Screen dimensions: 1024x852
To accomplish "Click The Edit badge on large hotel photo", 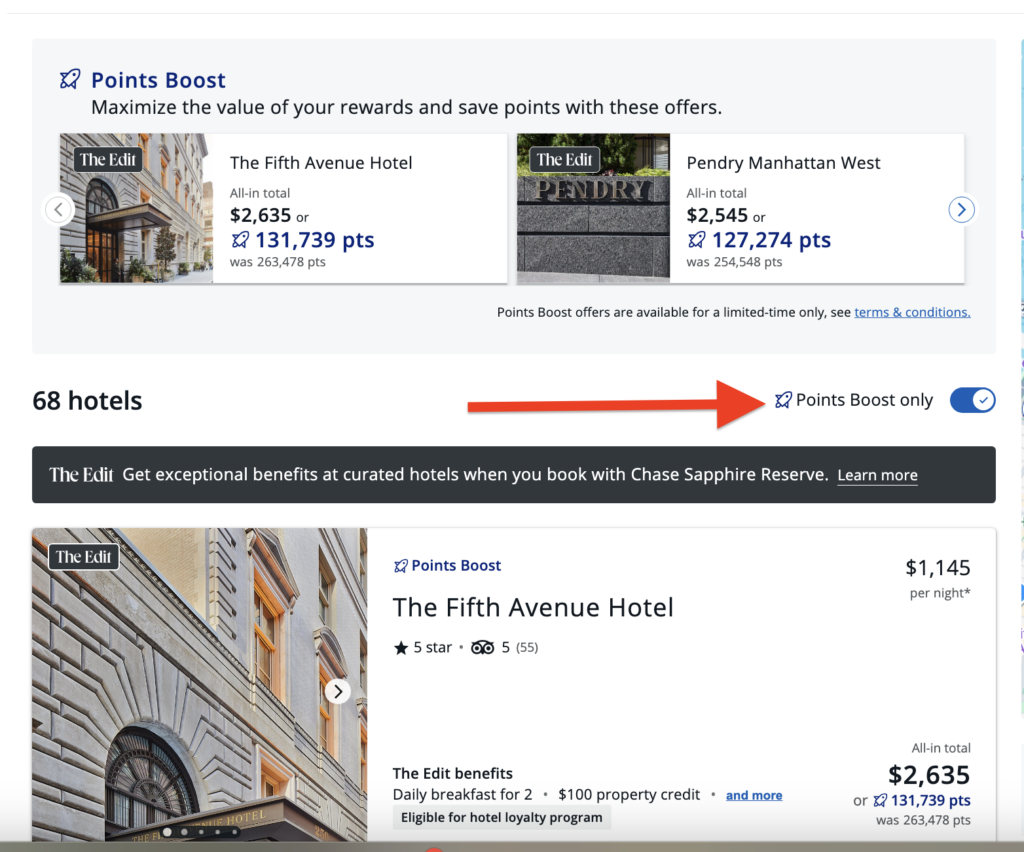I will click(84, 557).
